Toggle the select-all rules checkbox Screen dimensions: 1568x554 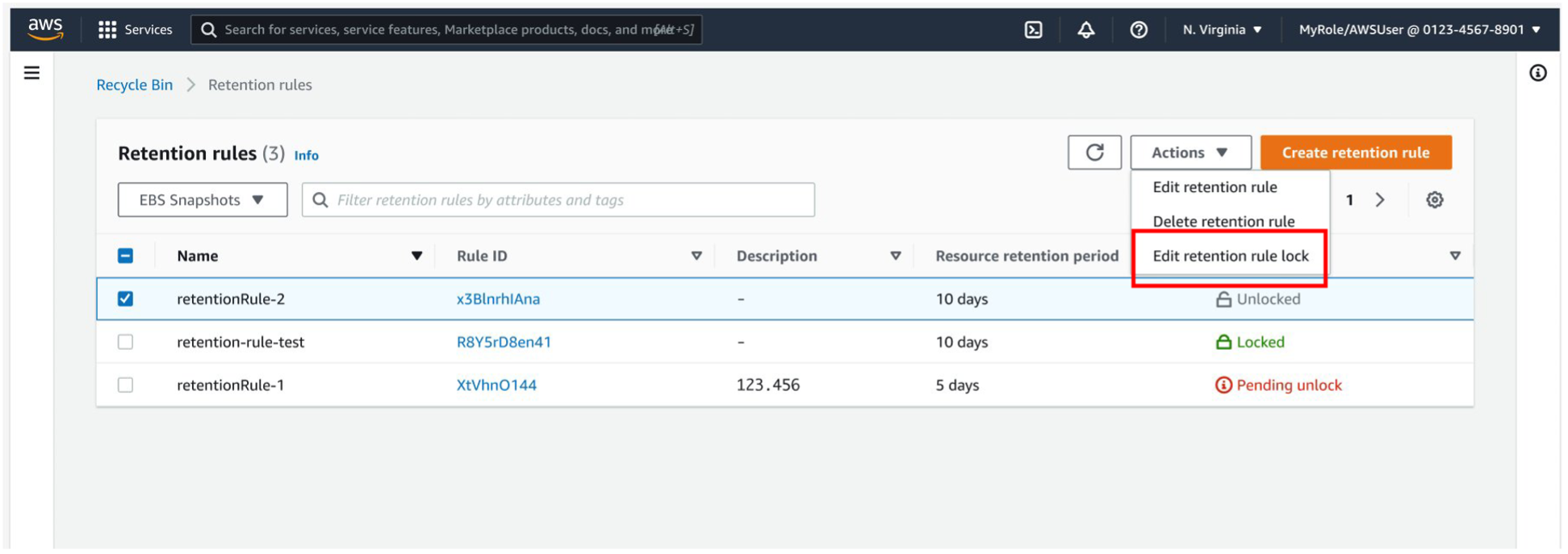pyautogui.click(x=125, y=256)
